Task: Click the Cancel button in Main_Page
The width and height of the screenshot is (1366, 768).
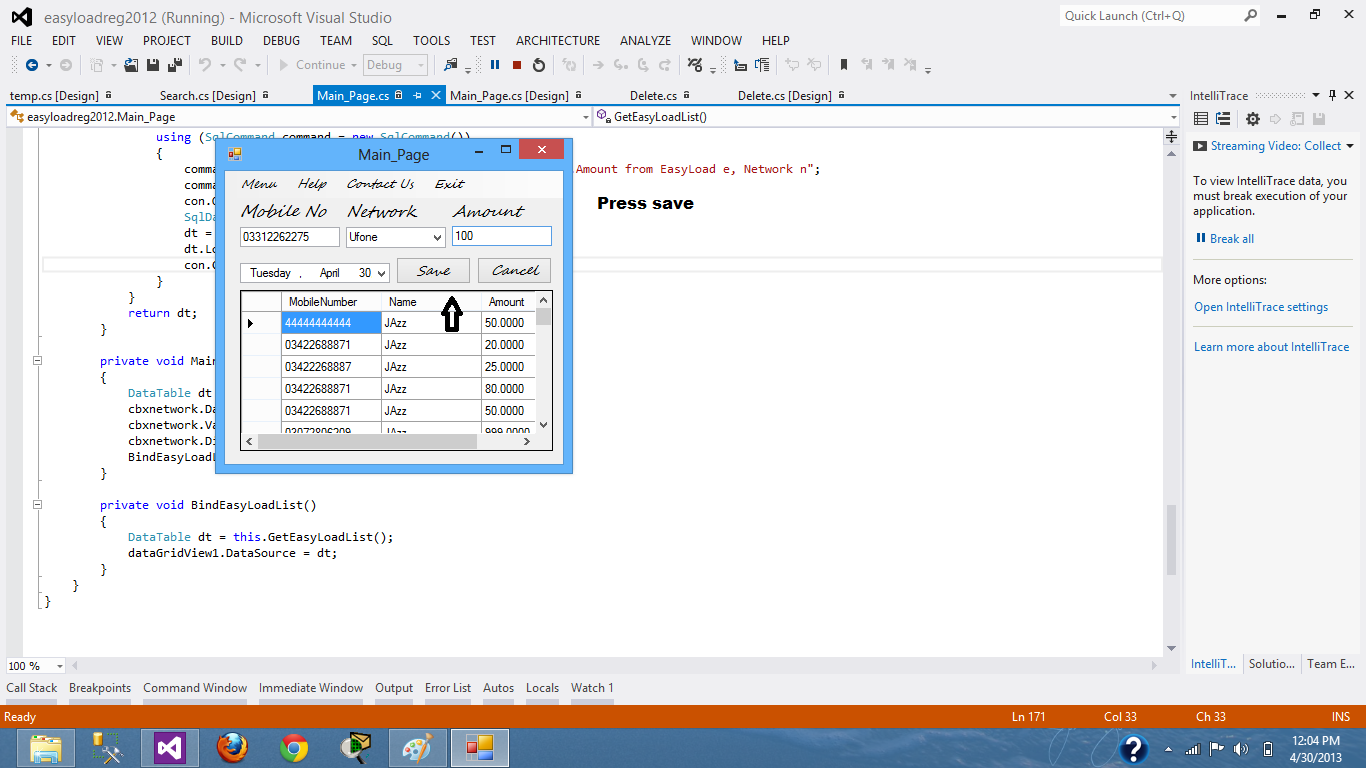Action: click(515, 270)
